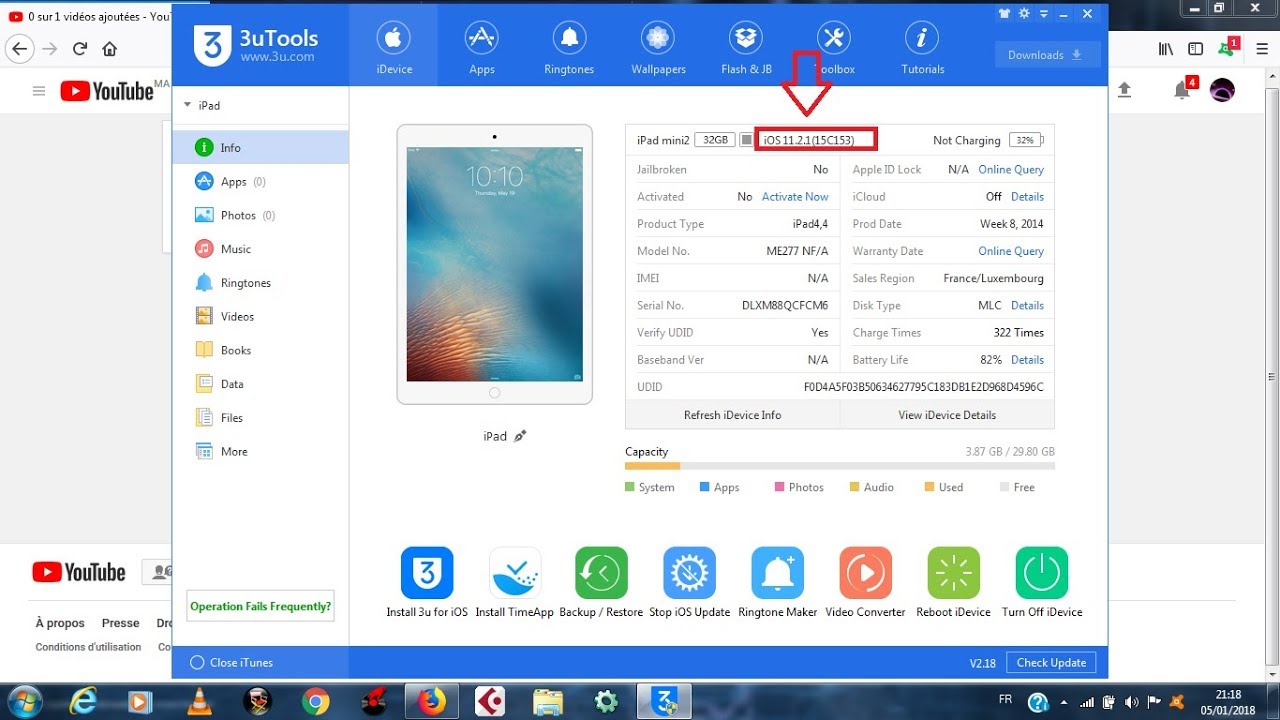Image resolution: width=1280 pixels, height=720 pixels.
Task: Click Install 3u for iOS icon
Action: (427, 573)
